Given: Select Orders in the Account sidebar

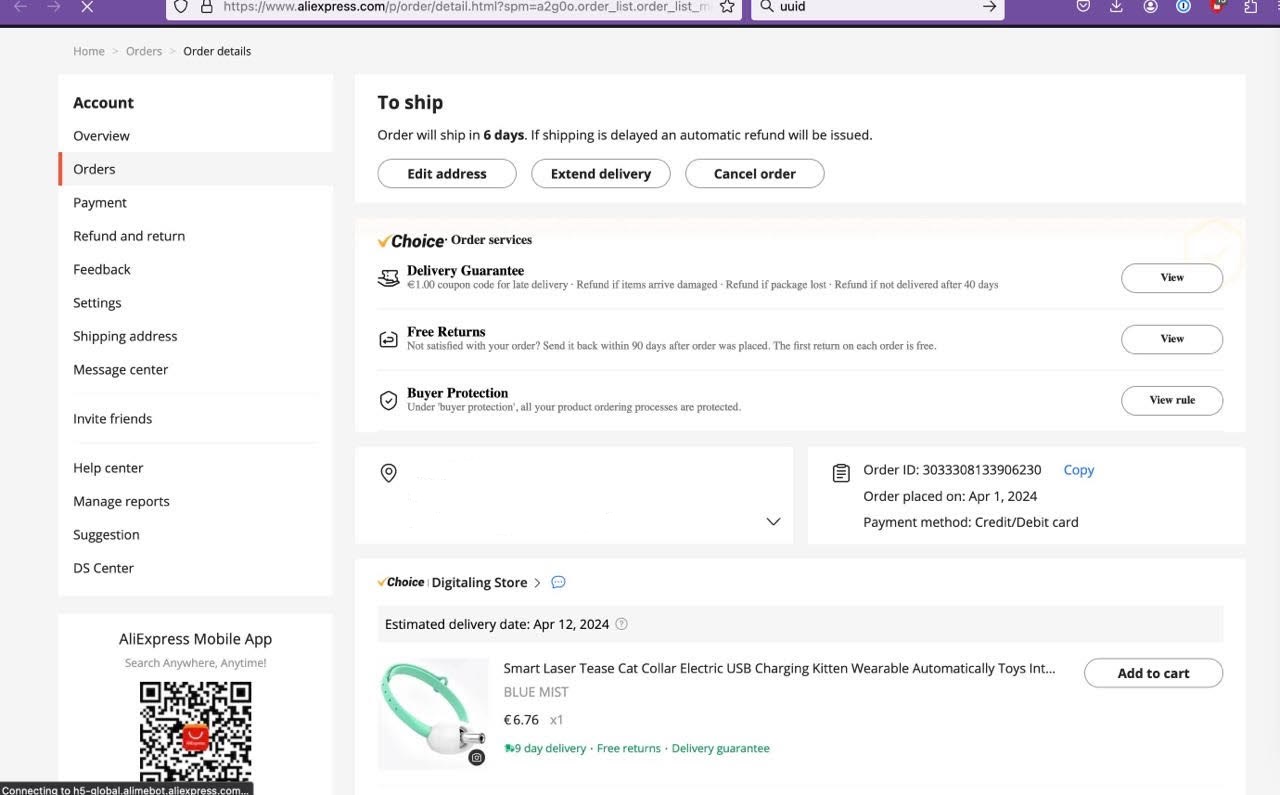Looking at the screenshot, I should point(94,169).
